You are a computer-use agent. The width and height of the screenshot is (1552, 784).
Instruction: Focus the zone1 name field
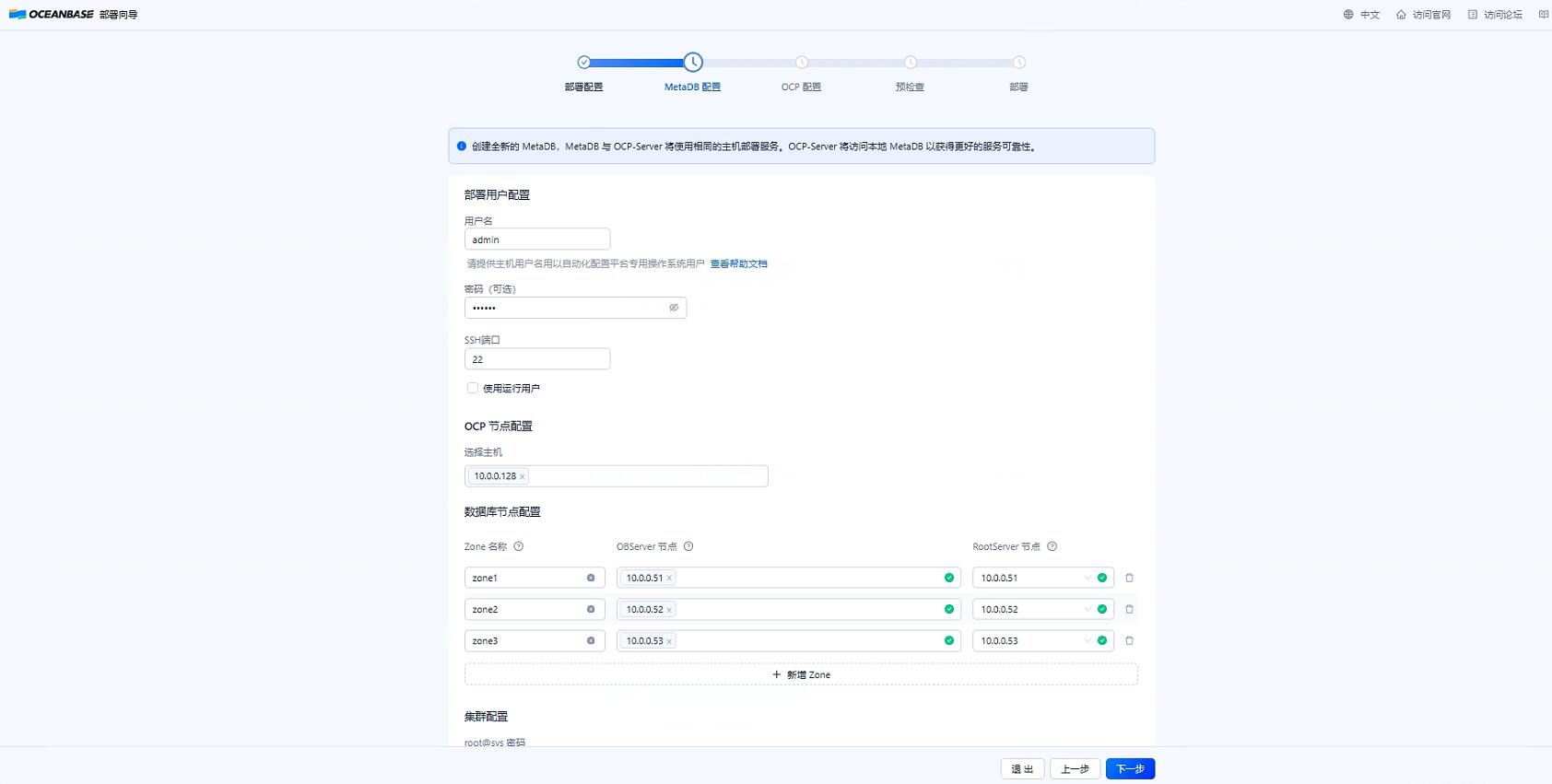click(535, 578)
